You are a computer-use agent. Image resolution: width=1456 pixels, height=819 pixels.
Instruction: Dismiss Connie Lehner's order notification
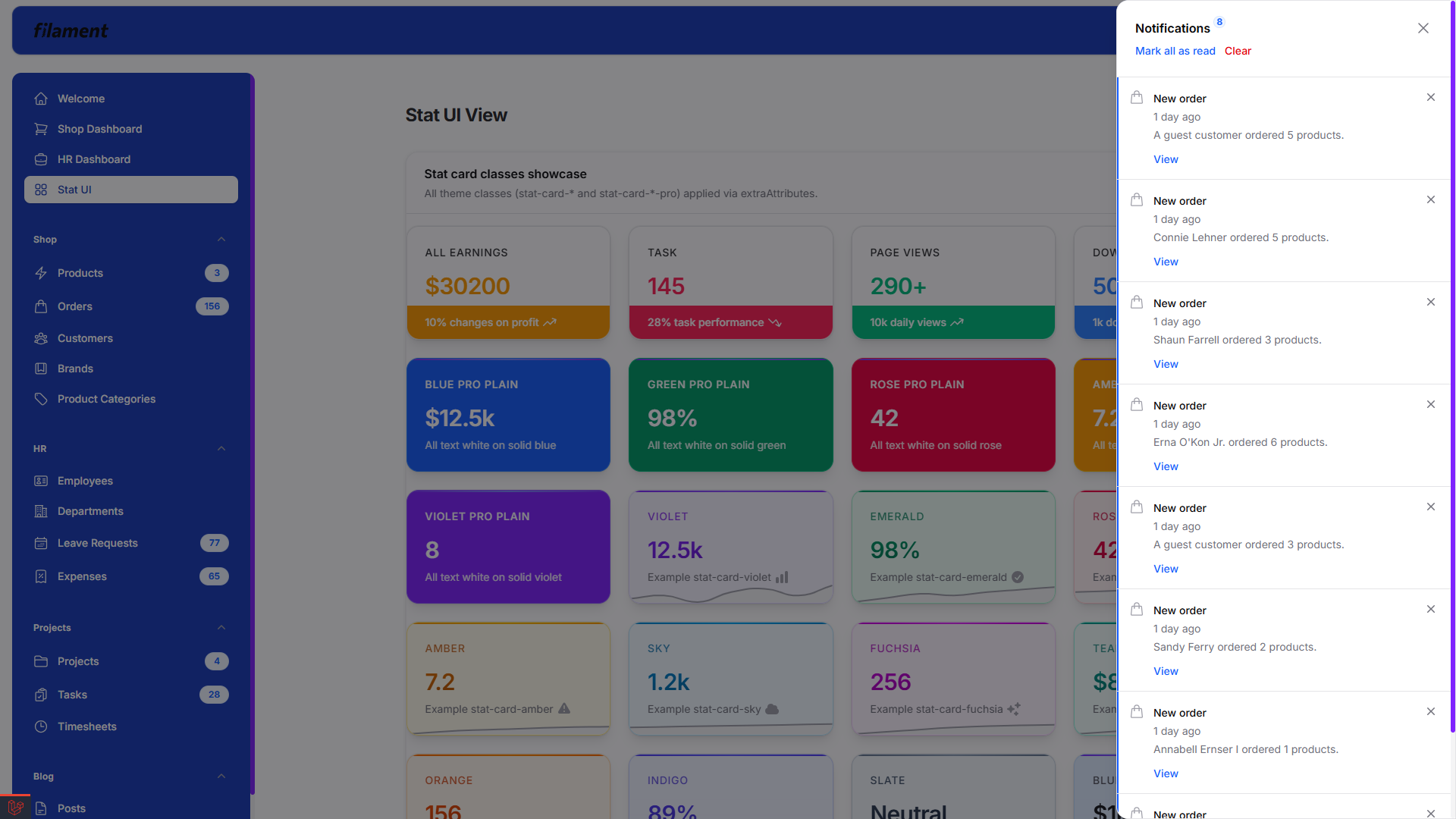[1431, 199]
